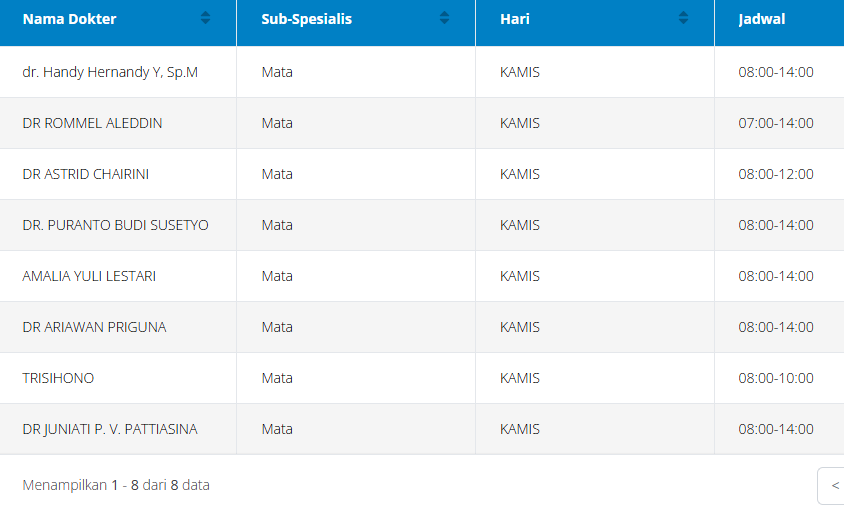Image resolution: width=844 pixels, height=514 pixels.
Task: Select DR. PURANTO BUDI SUSETYO row
Action: pos(115,225)
